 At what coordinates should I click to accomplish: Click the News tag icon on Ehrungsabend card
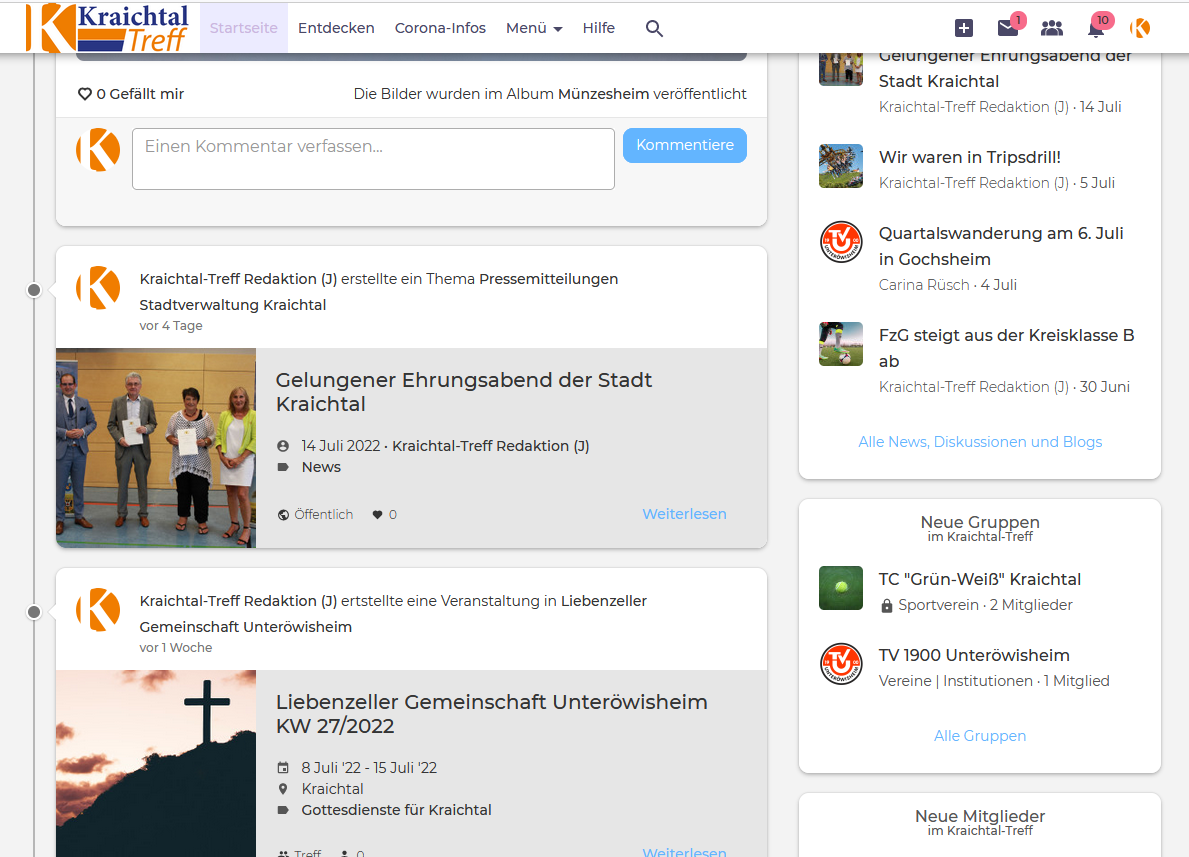[x=283, y=467]
